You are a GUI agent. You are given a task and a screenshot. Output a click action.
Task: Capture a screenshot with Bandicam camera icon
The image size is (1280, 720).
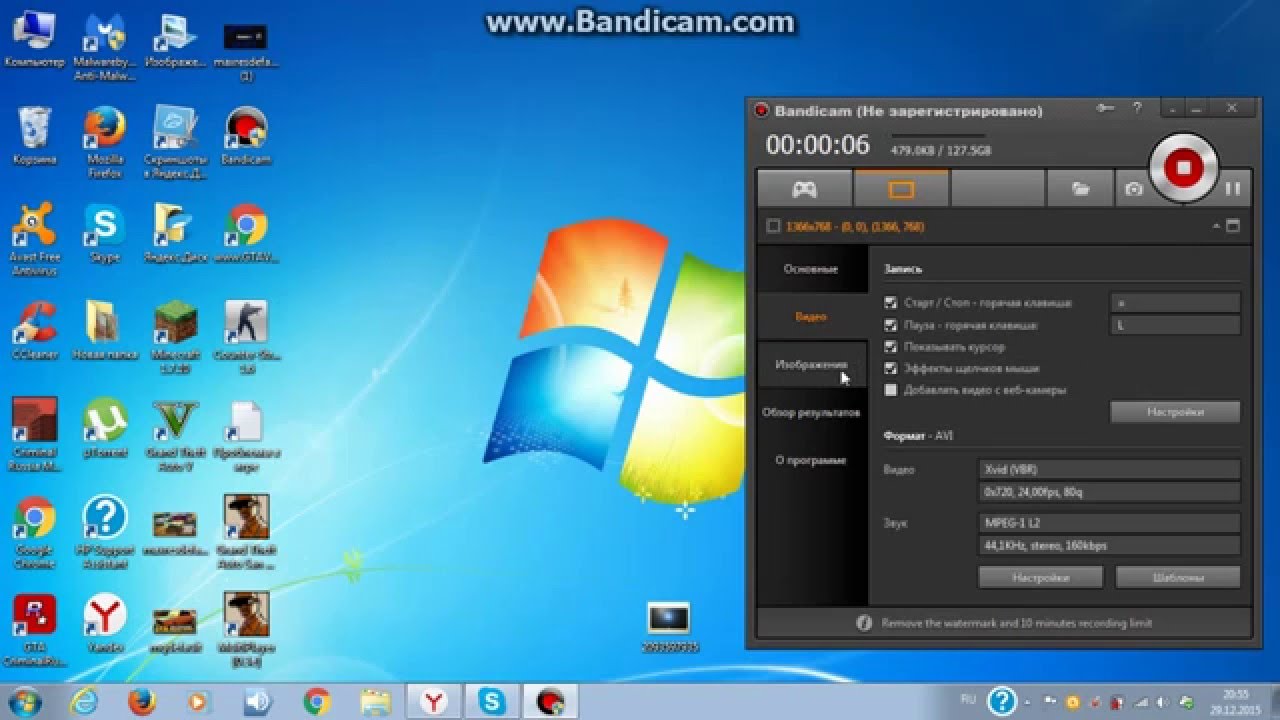coord(1133,188)
